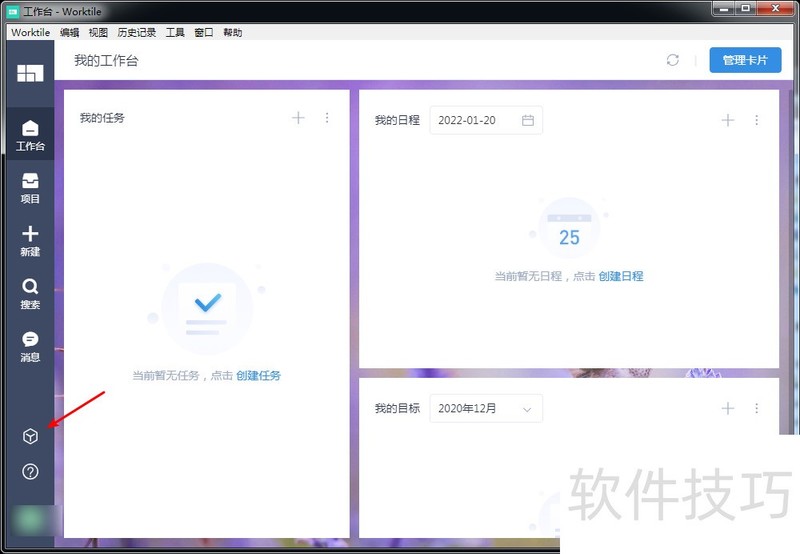Click the 管理卡片 button
This screenshot has height=554, width=800.
(745, 60)
